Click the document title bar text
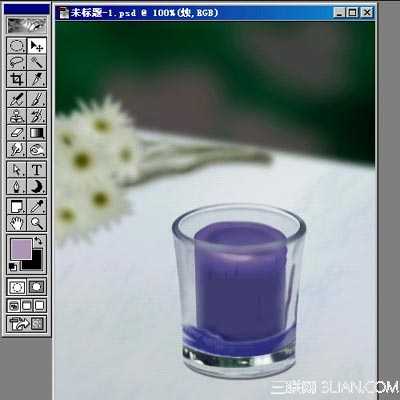Image resolution: width=400 pixels, height=400 pixels. click(144, 13)
